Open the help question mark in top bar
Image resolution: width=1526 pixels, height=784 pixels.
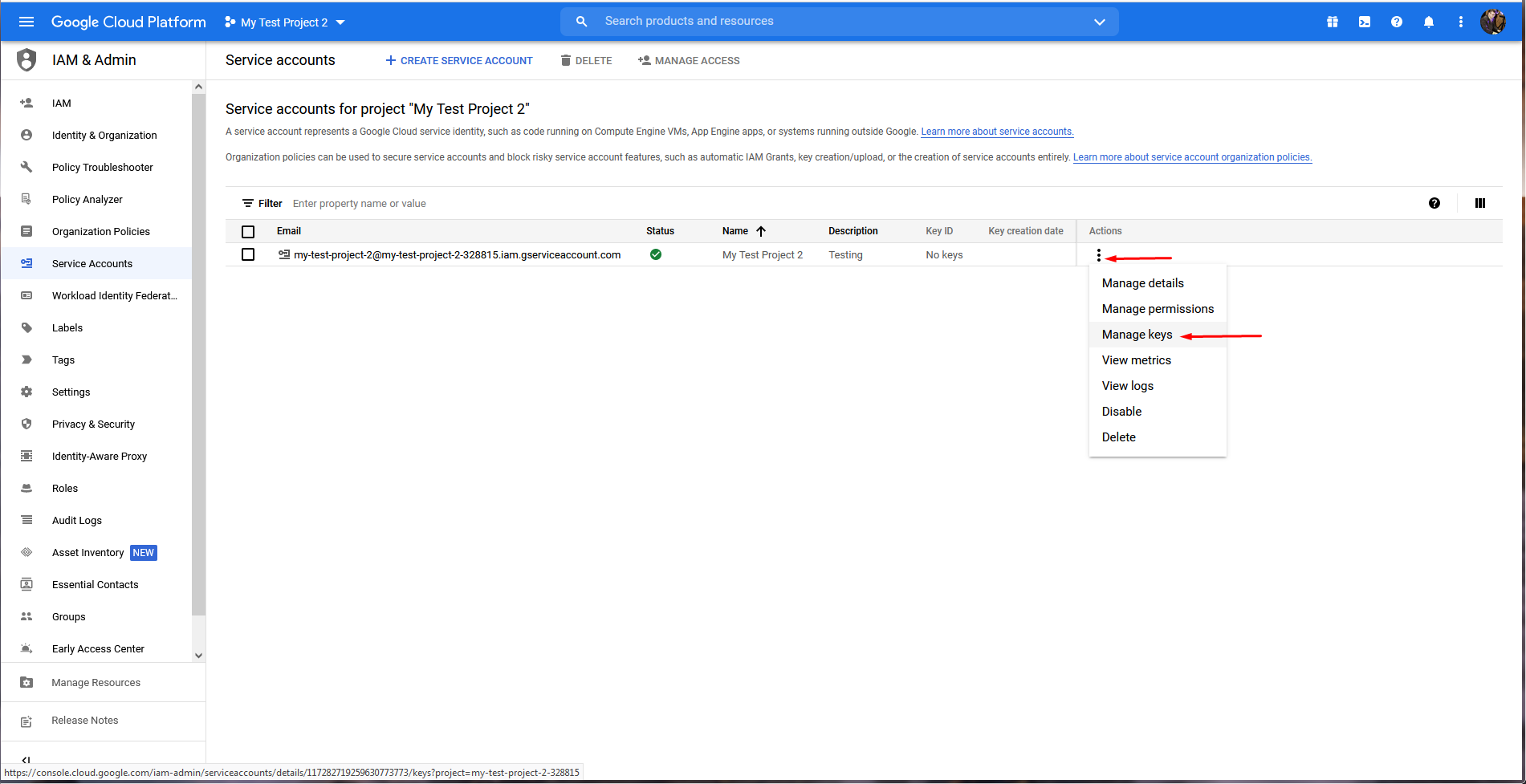[x=1397, y=22]
